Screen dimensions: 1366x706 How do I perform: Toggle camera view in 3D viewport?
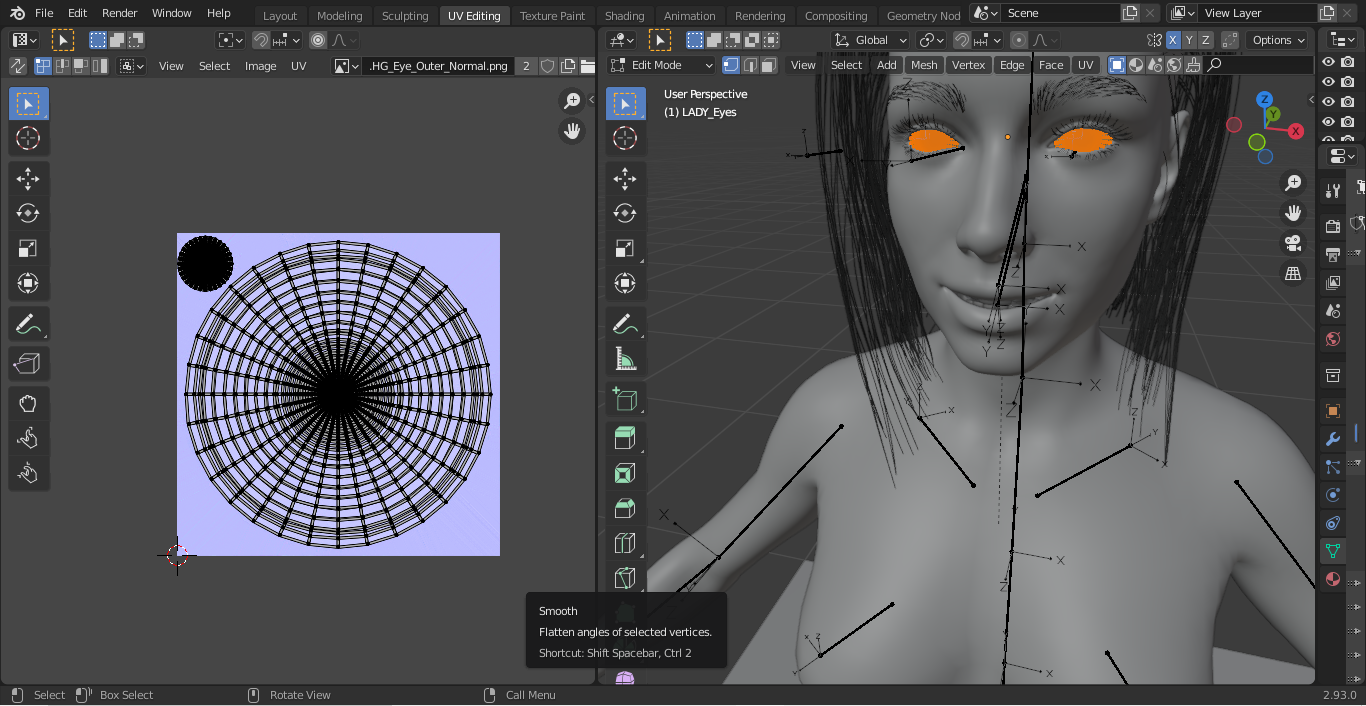point(1293,243)
